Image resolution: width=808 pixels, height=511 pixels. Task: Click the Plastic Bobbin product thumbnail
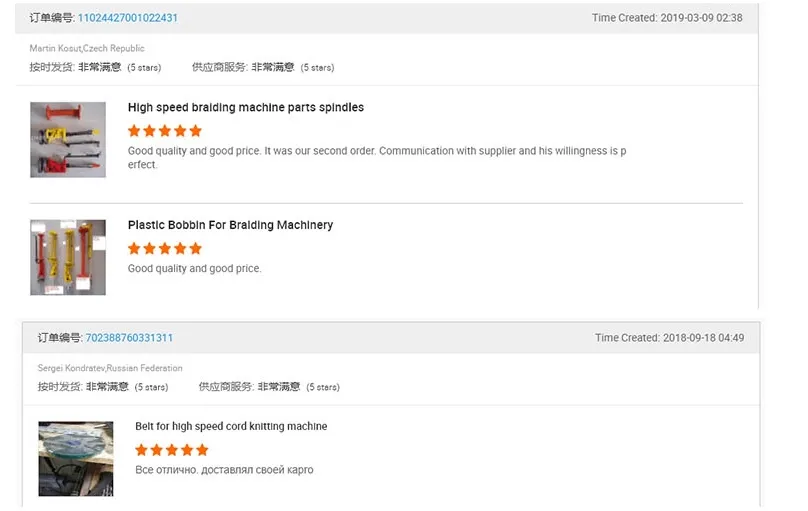pos(68,257)
